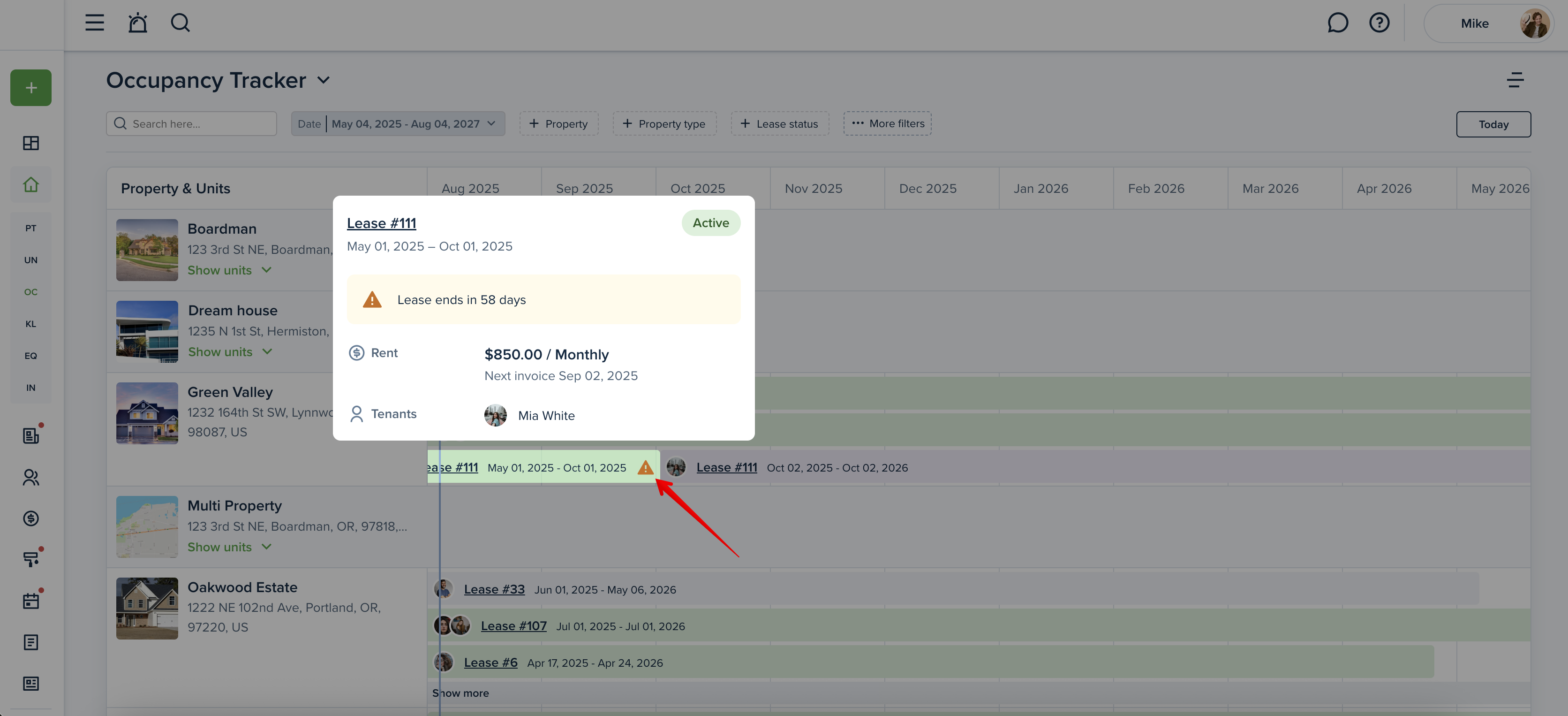Open Lease #33 link
This screenshot has width=1568, height=716.
coord(494,590)
